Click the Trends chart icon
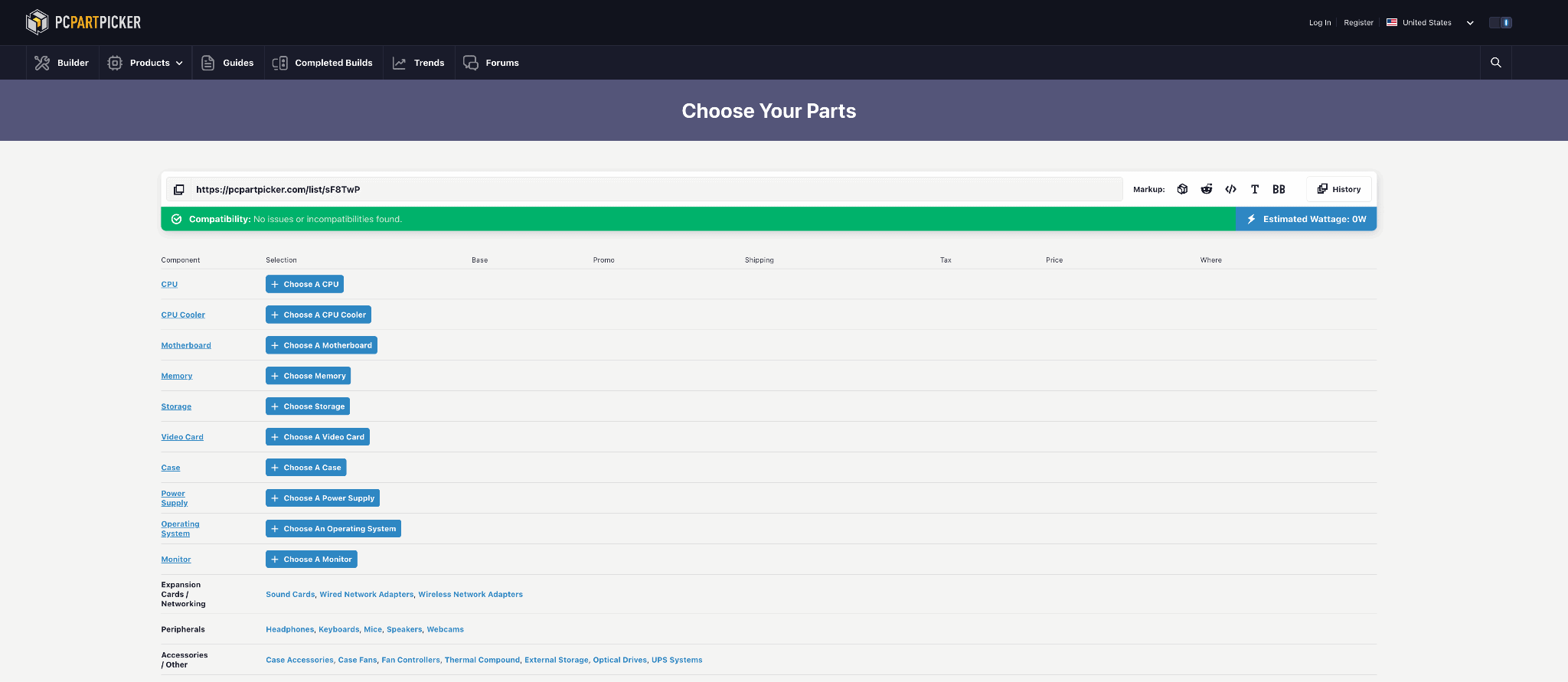 (399, 63)
